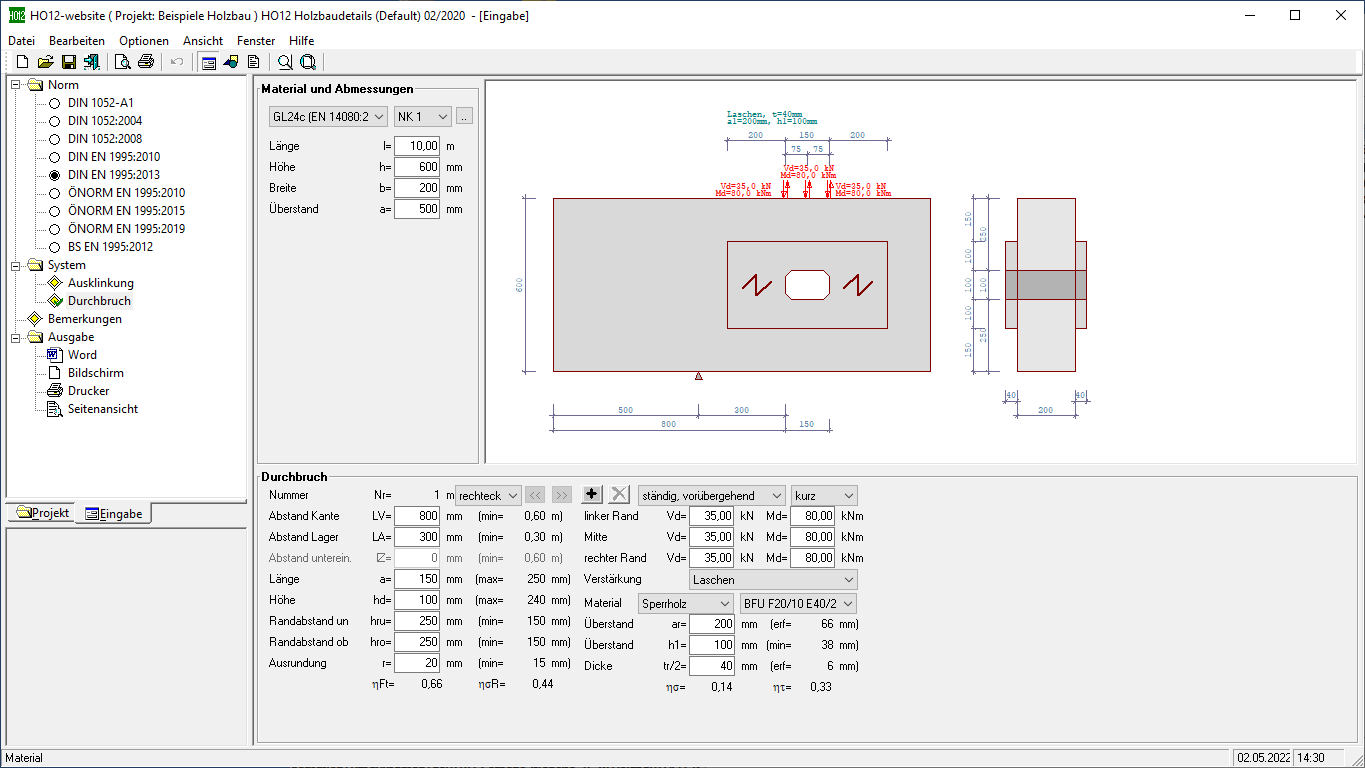Click the Durchbruch diamond icon in tree
Viewport: 1365px width, 768px height.
[55, 301]
